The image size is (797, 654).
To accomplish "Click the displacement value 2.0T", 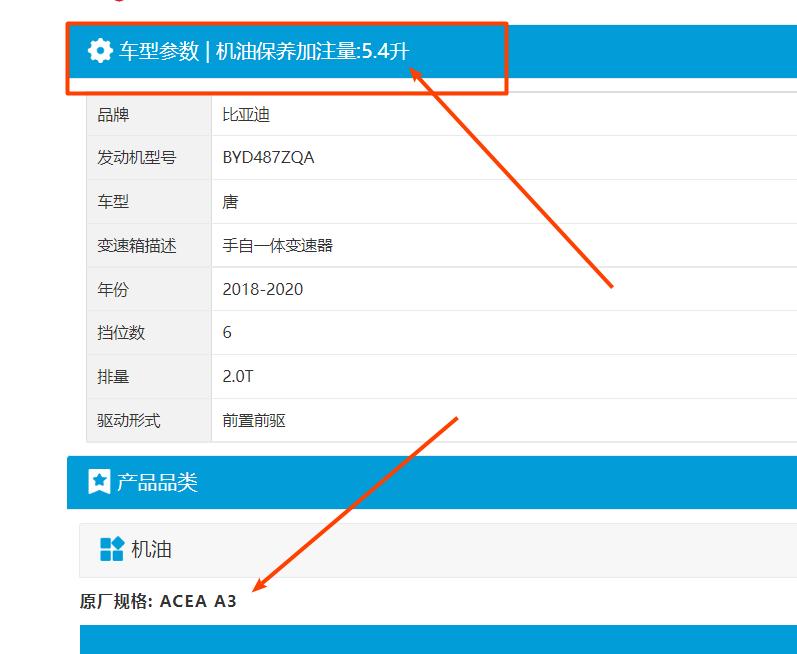I will coord(238,376).
